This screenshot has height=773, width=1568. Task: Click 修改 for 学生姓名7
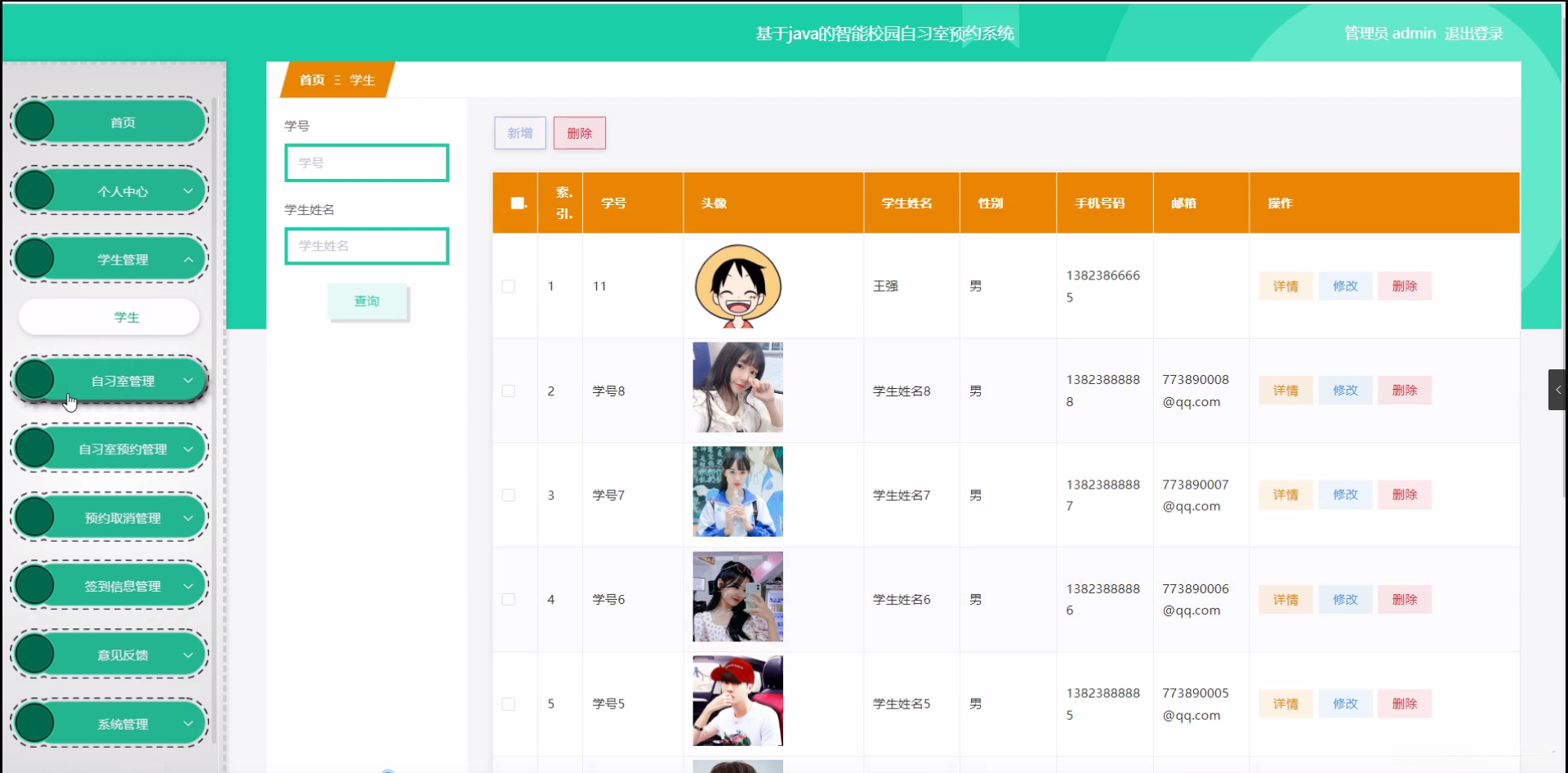click(x=1345, y=495)
